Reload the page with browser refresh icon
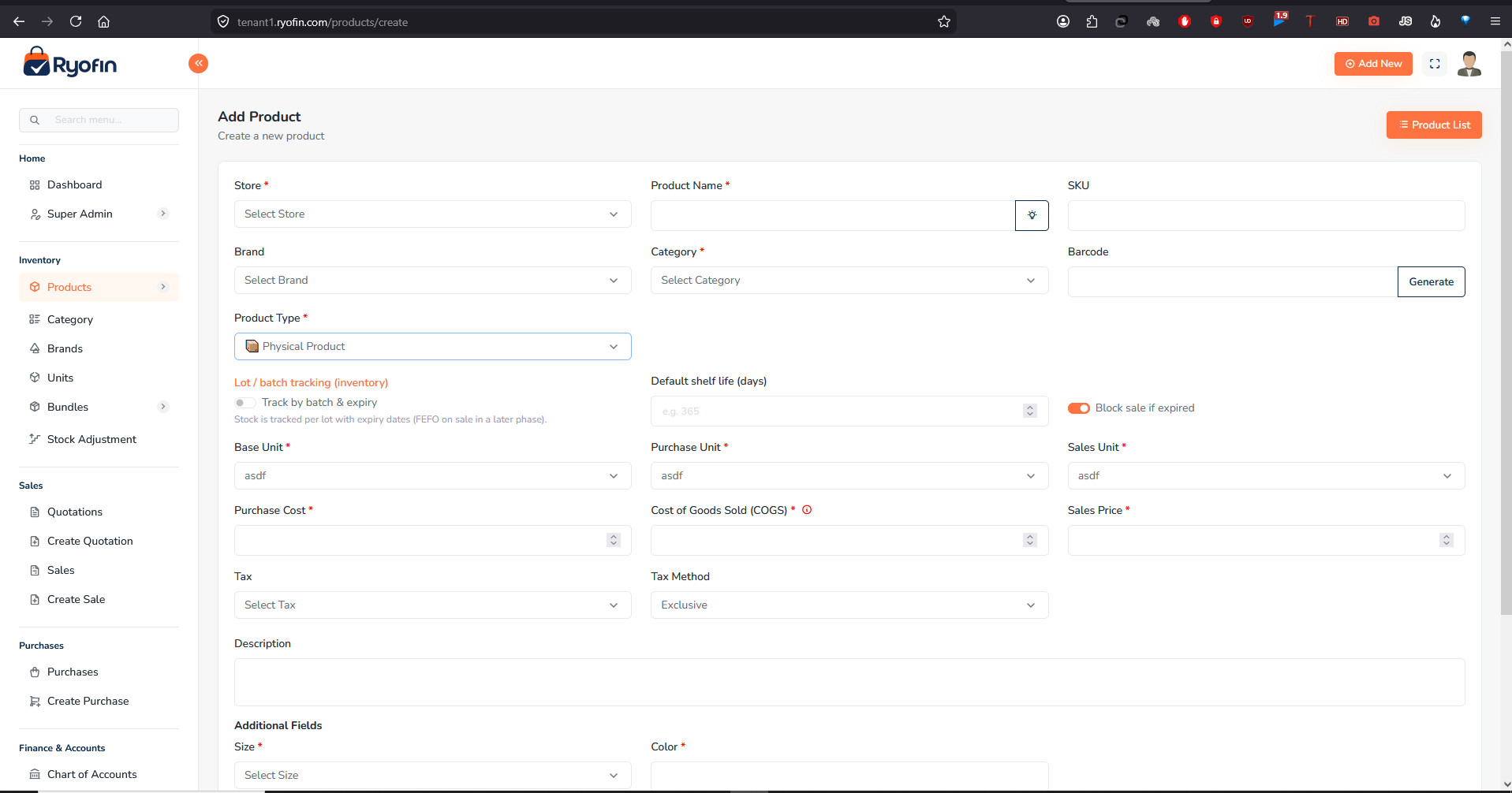The height and width of the screenshot is (793, 1512). (76, 21)
